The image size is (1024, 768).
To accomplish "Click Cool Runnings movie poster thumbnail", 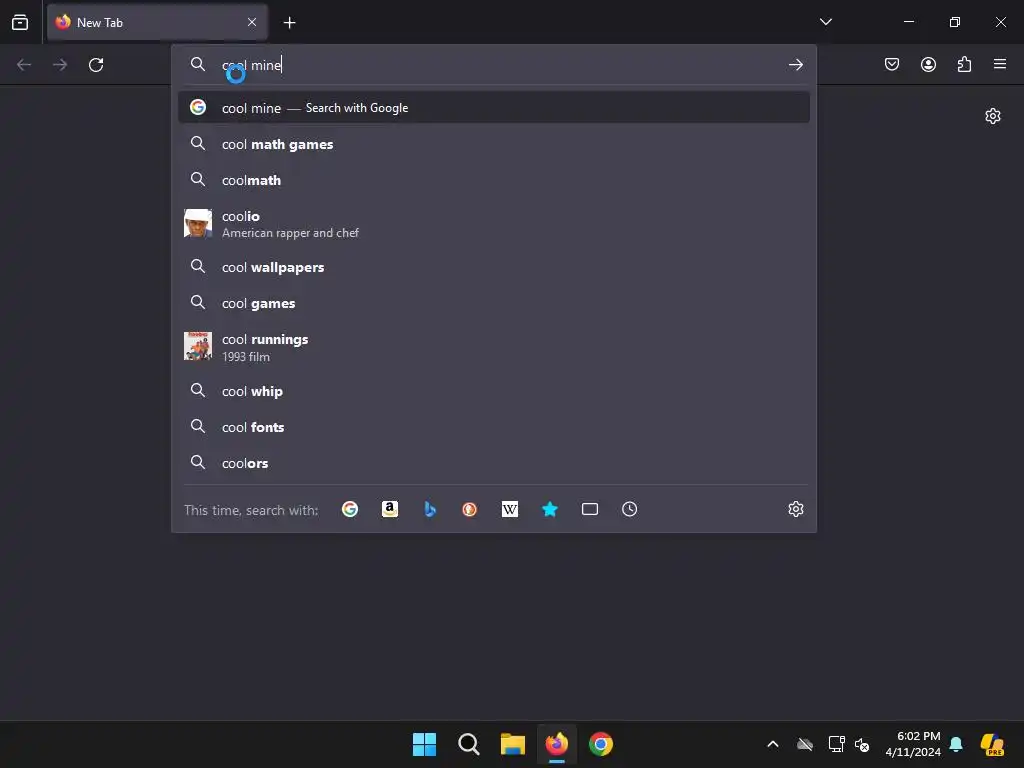I will click(198, 346).
